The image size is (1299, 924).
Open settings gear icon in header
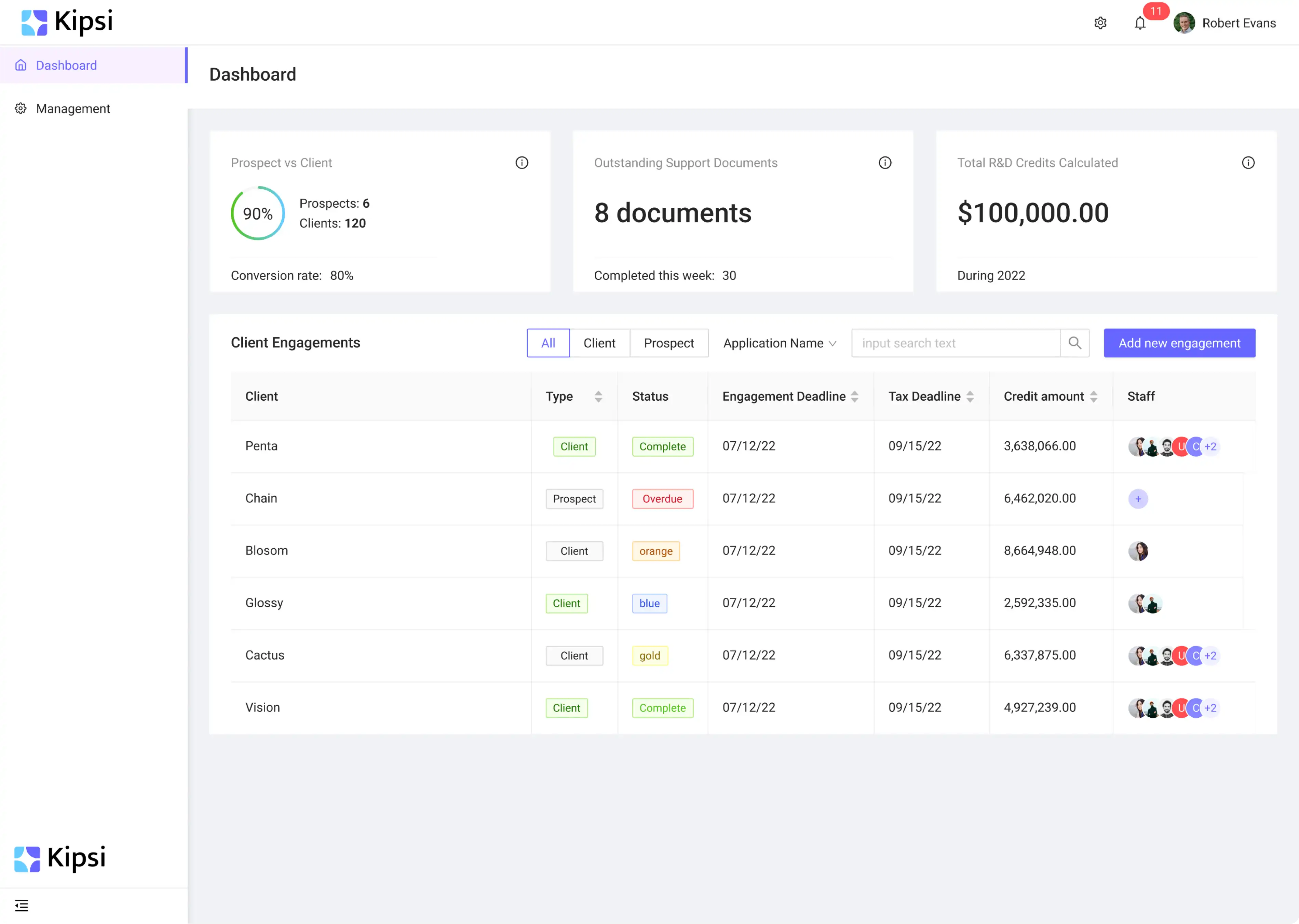(x=1100, y=23)
